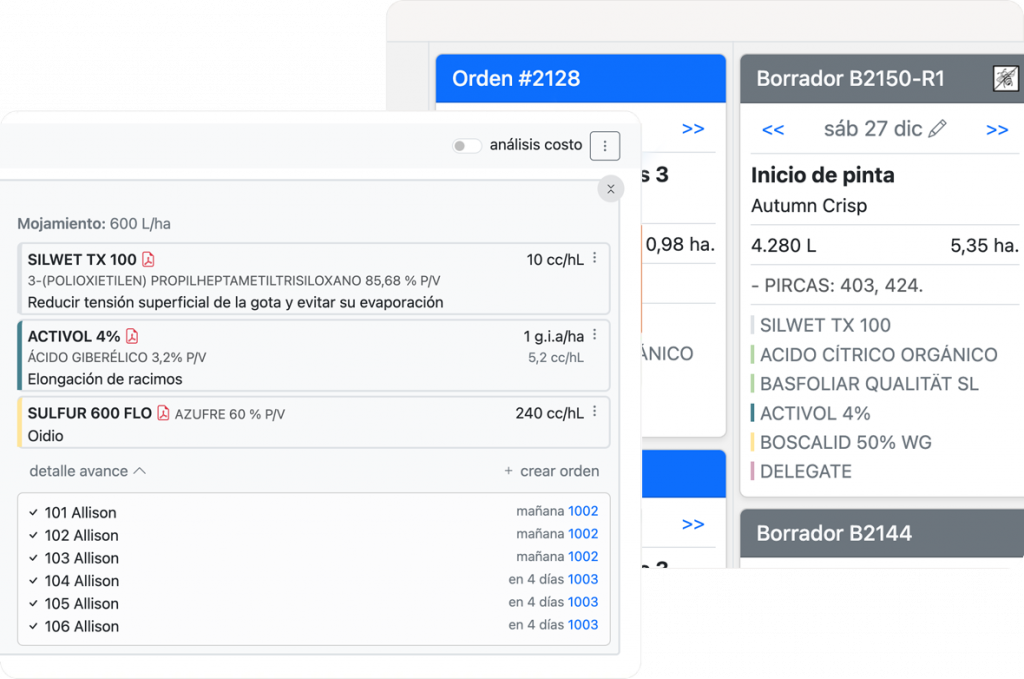Close the product detail panel

610,189
